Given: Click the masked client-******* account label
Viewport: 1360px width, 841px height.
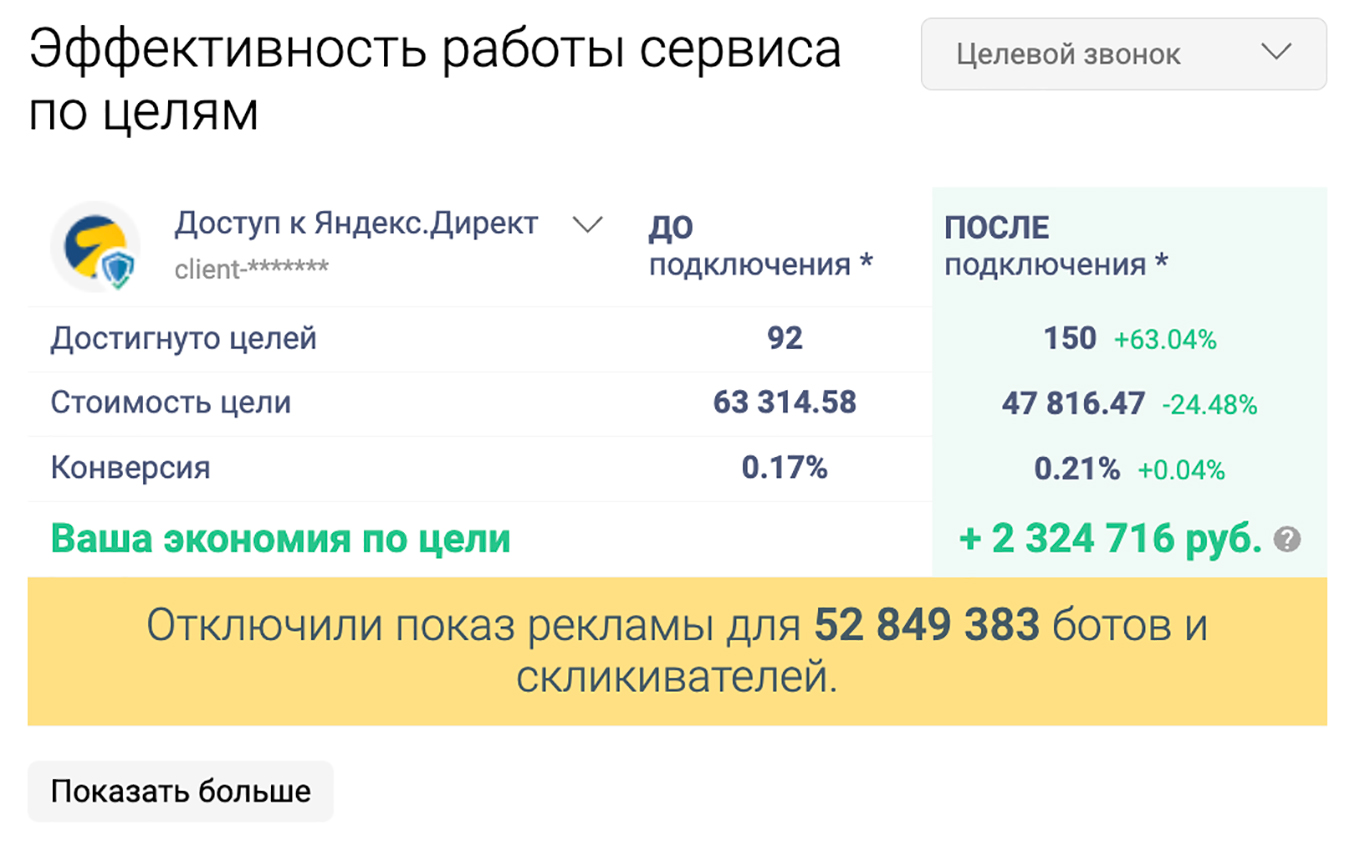Looking at the screenshot, I should 251,268.
